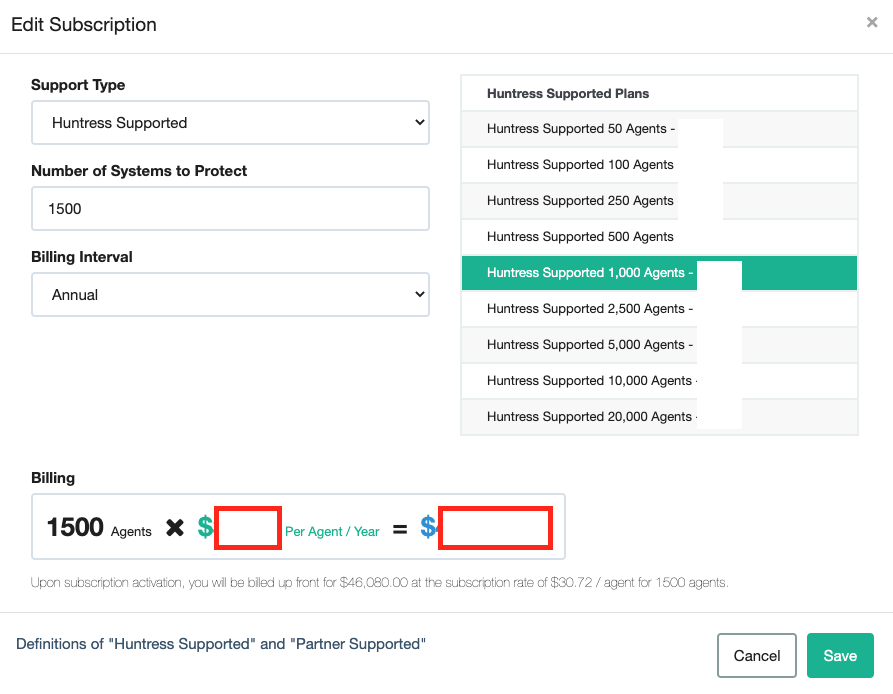Click the Billing section heading

[53, 478]
